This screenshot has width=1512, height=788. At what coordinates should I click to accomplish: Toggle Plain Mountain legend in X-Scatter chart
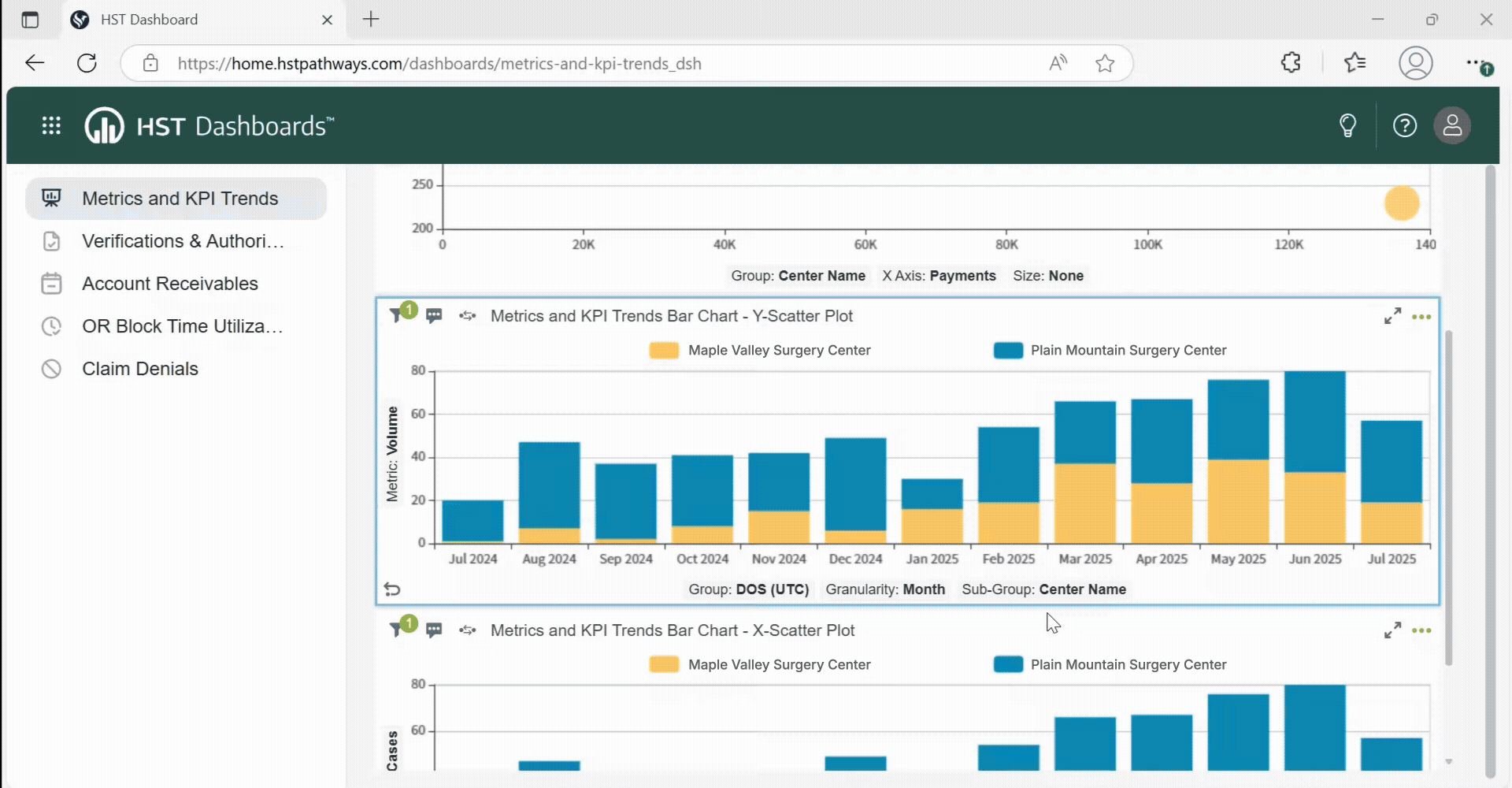tap(1110, 664)
